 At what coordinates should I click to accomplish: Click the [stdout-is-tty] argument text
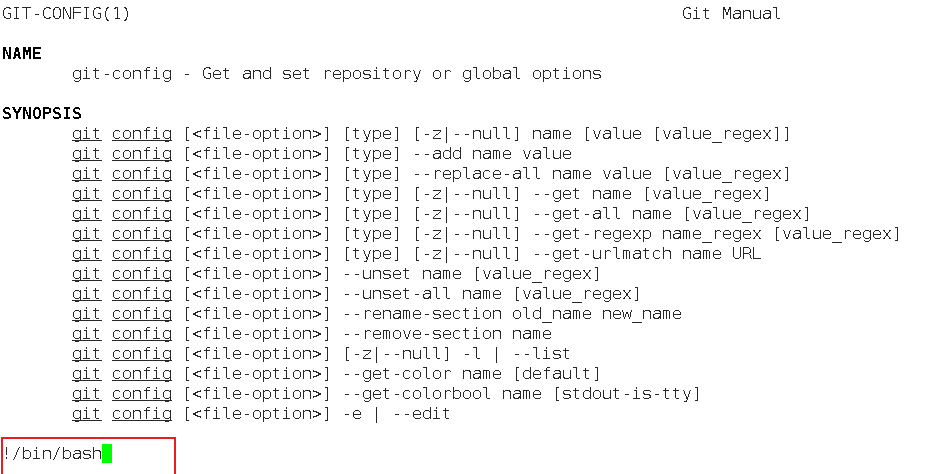(x=626, y=394)
